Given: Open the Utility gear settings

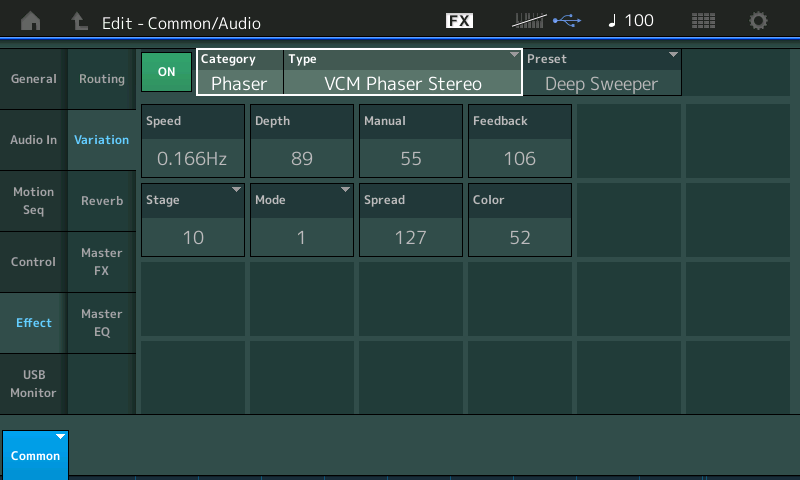Looking at the screenshot, I should point(759,21).
